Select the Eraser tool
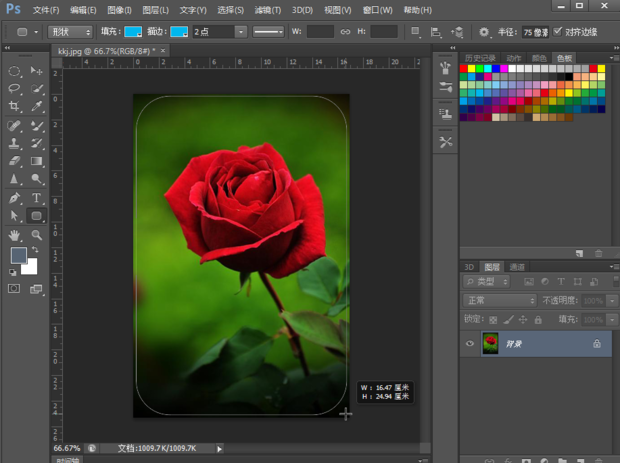620x463 pixels. (x=15, y=161)
